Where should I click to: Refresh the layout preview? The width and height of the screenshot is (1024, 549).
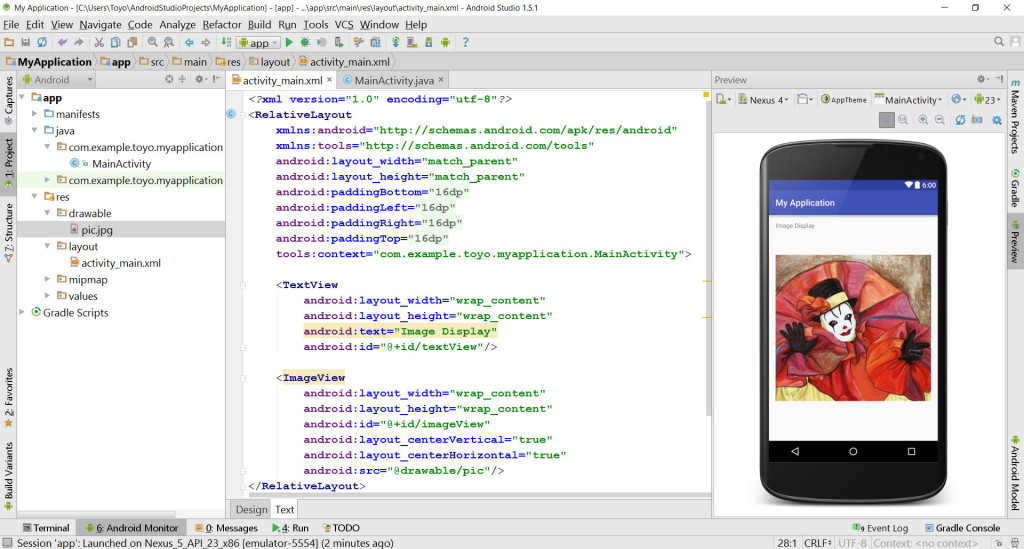(960, 120)
